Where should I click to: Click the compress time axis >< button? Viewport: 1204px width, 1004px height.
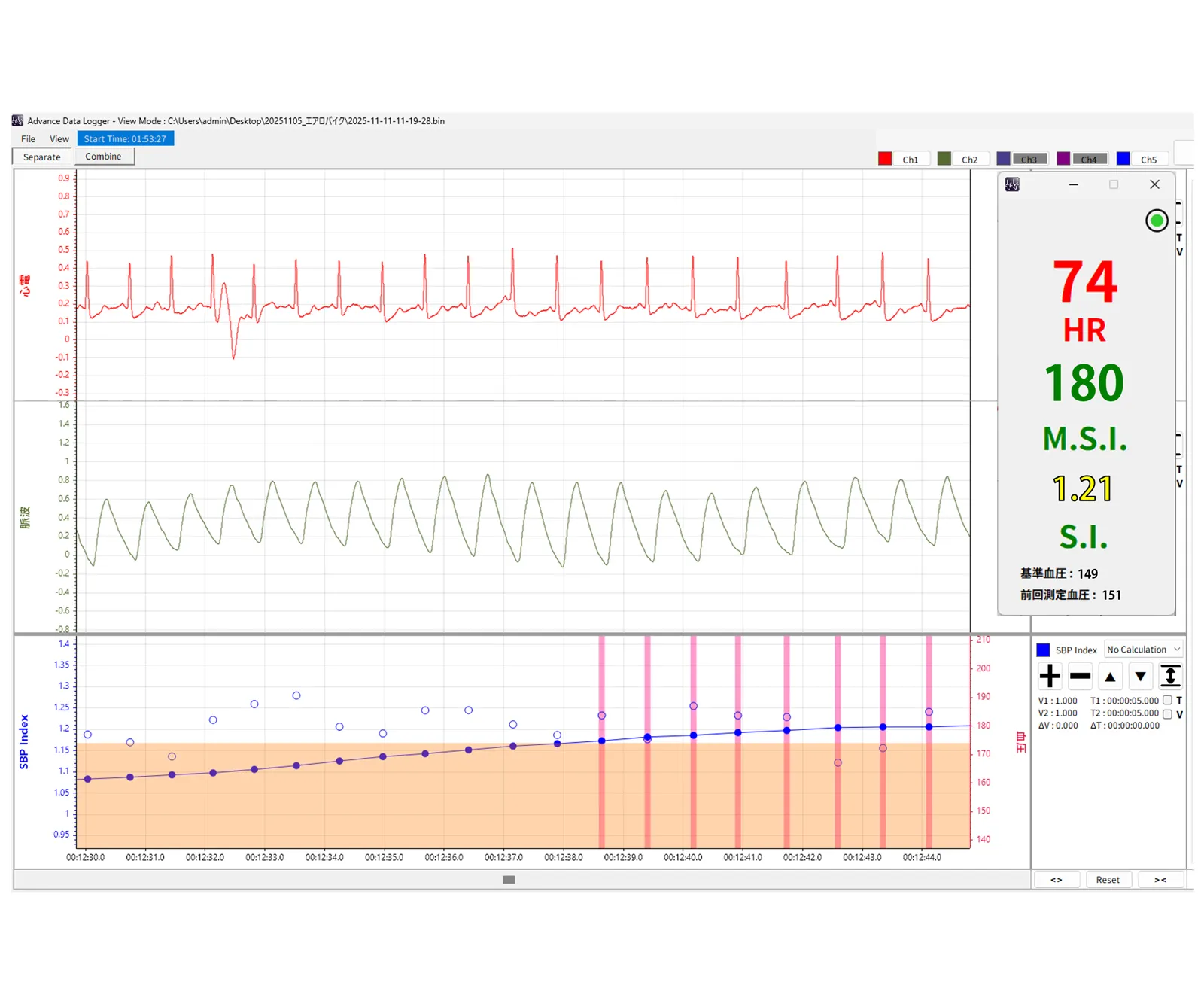[x=1160, y=879]
